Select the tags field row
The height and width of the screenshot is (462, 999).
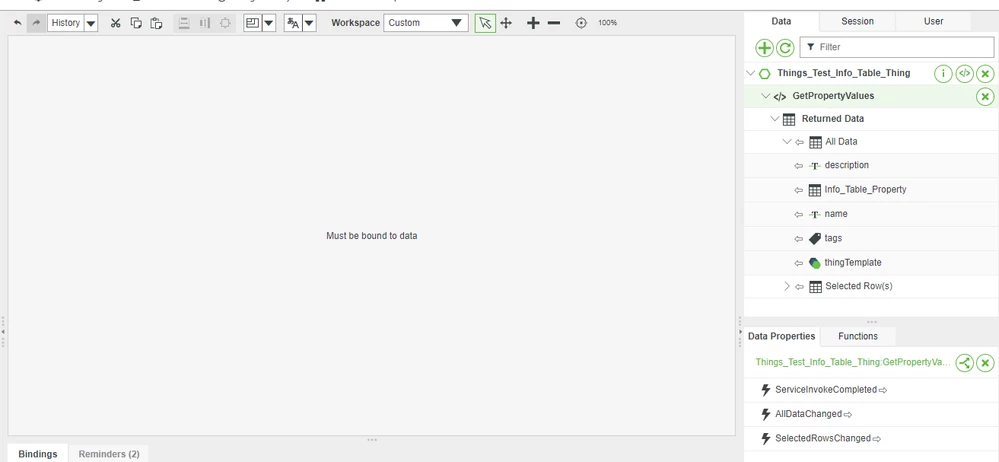[871, 238]
